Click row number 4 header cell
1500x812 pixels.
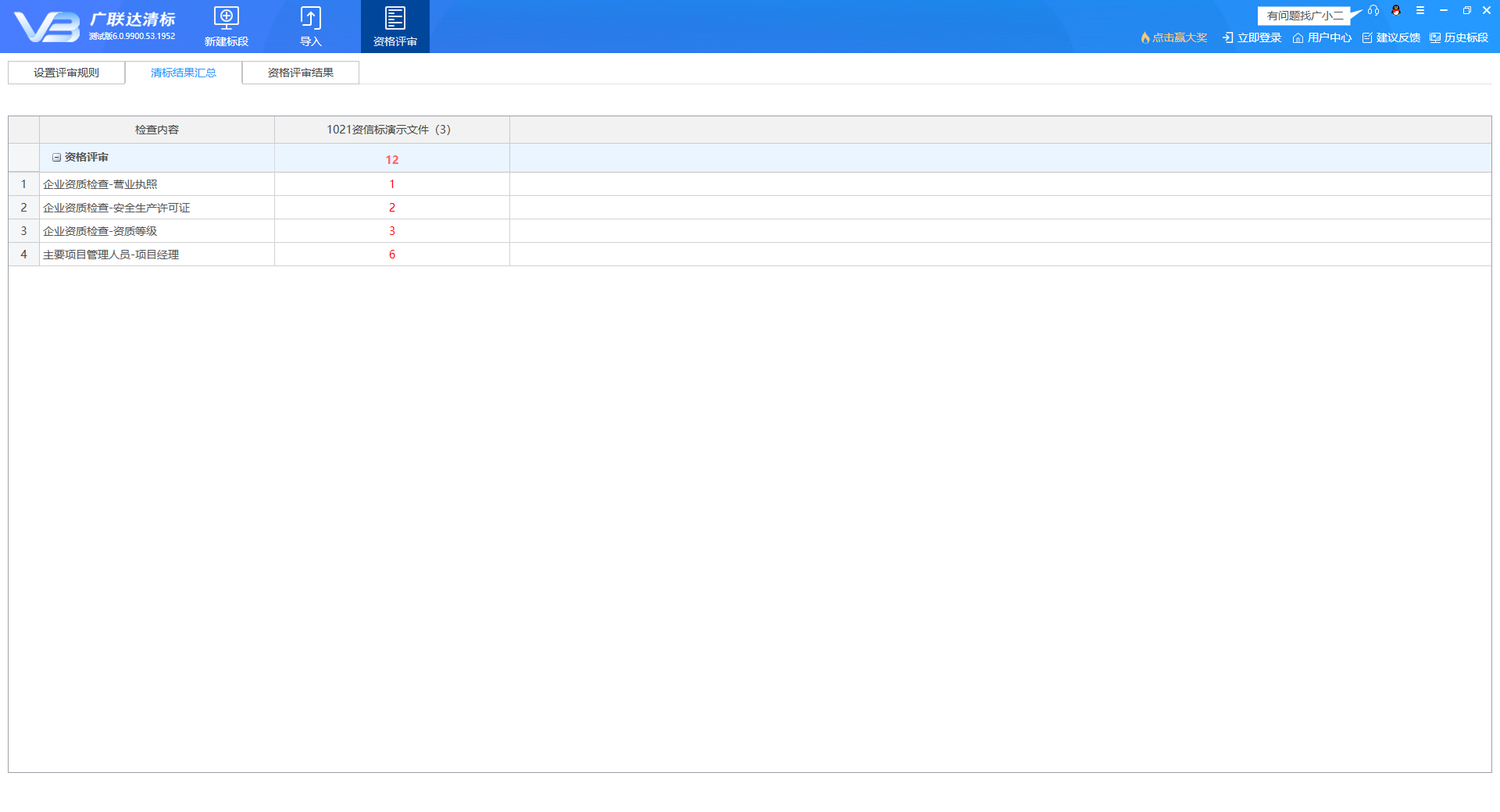(x=23, y=255)
